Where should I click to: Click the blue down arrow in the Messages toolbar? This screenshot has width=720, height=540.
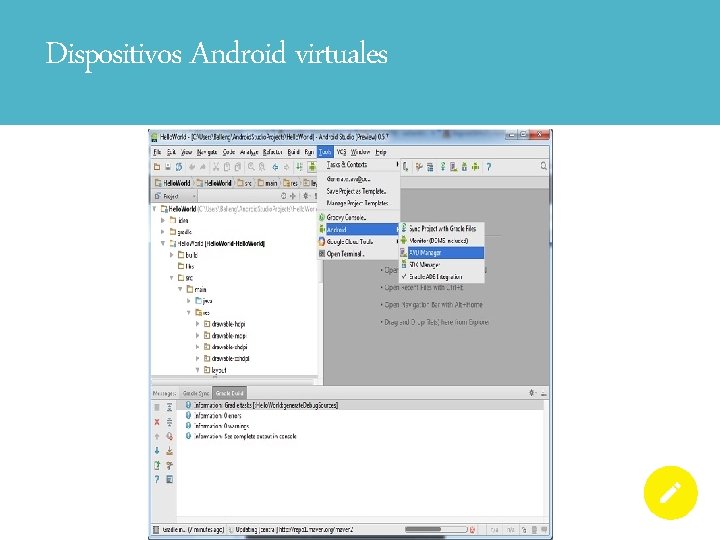157,451
